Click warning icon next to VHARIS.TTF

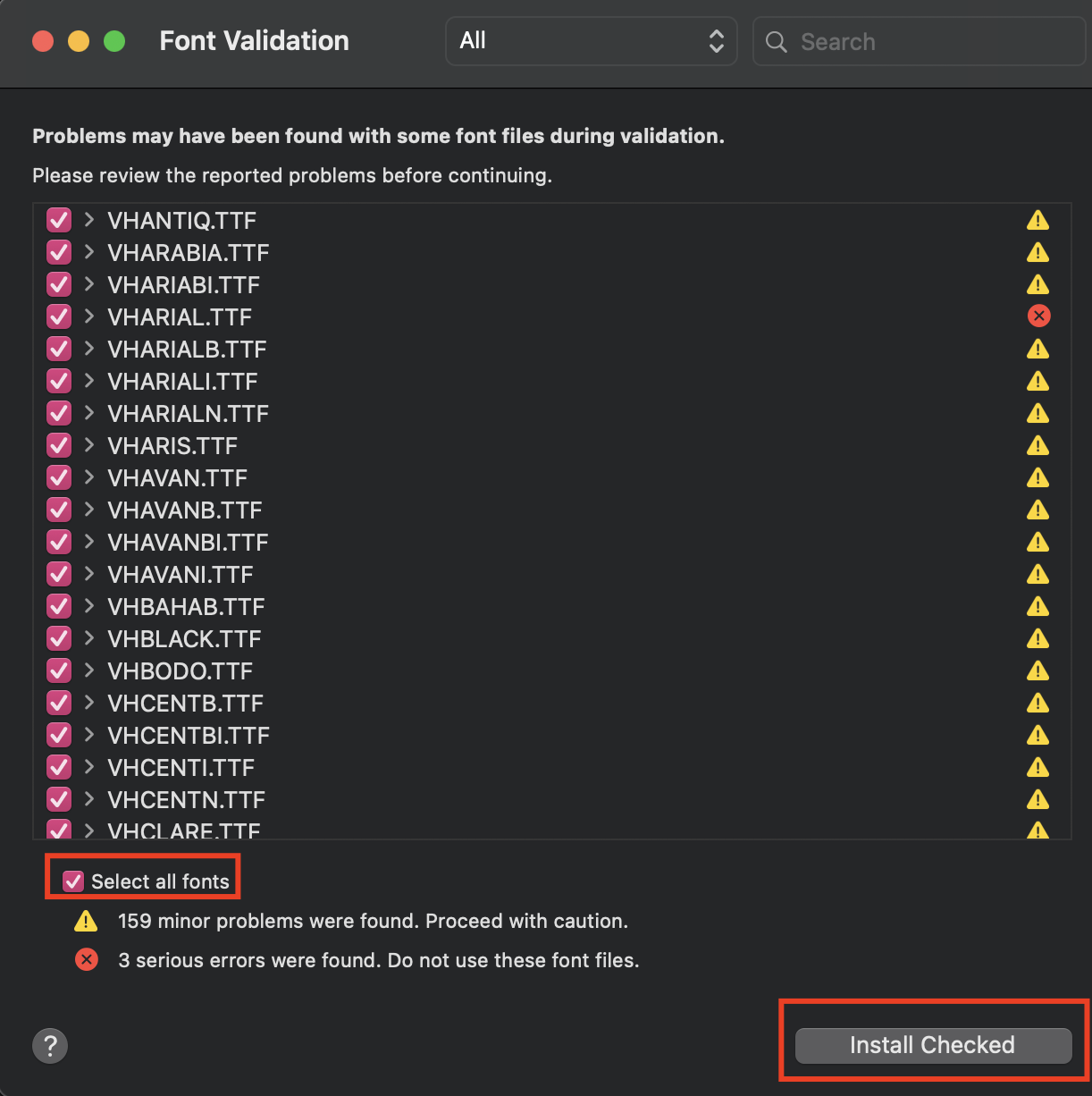point(1037,445)
